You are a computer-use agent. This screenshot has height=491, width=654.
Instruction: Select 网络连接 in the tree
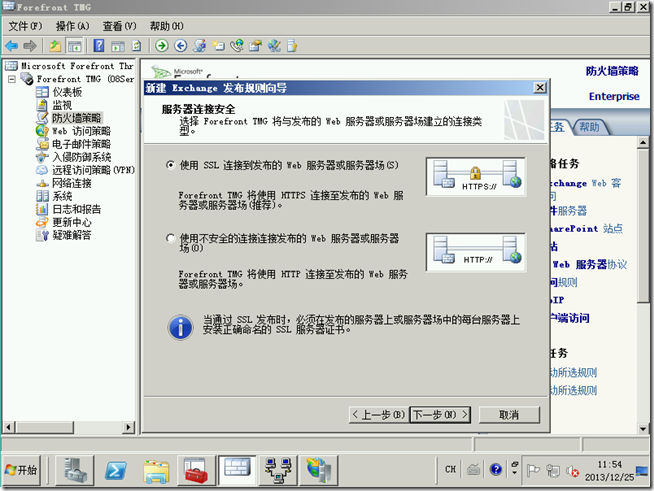pyautogui.click(x=71, y=183)
